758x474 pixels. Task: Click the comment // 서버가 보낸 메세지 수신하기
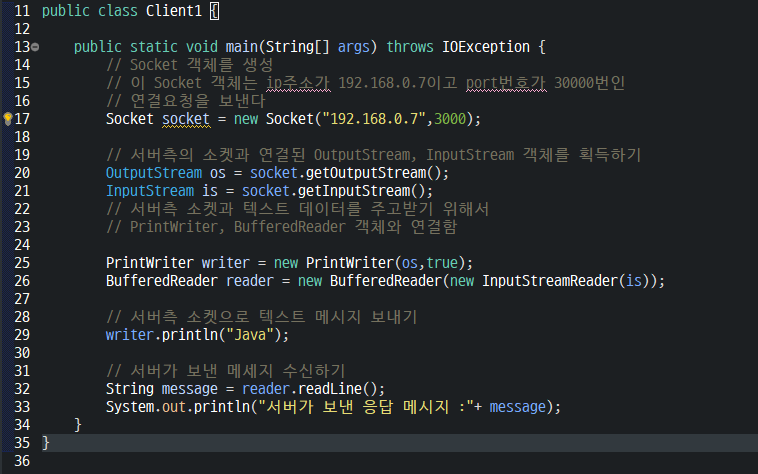pyautogui.click(x=226, y=371)
